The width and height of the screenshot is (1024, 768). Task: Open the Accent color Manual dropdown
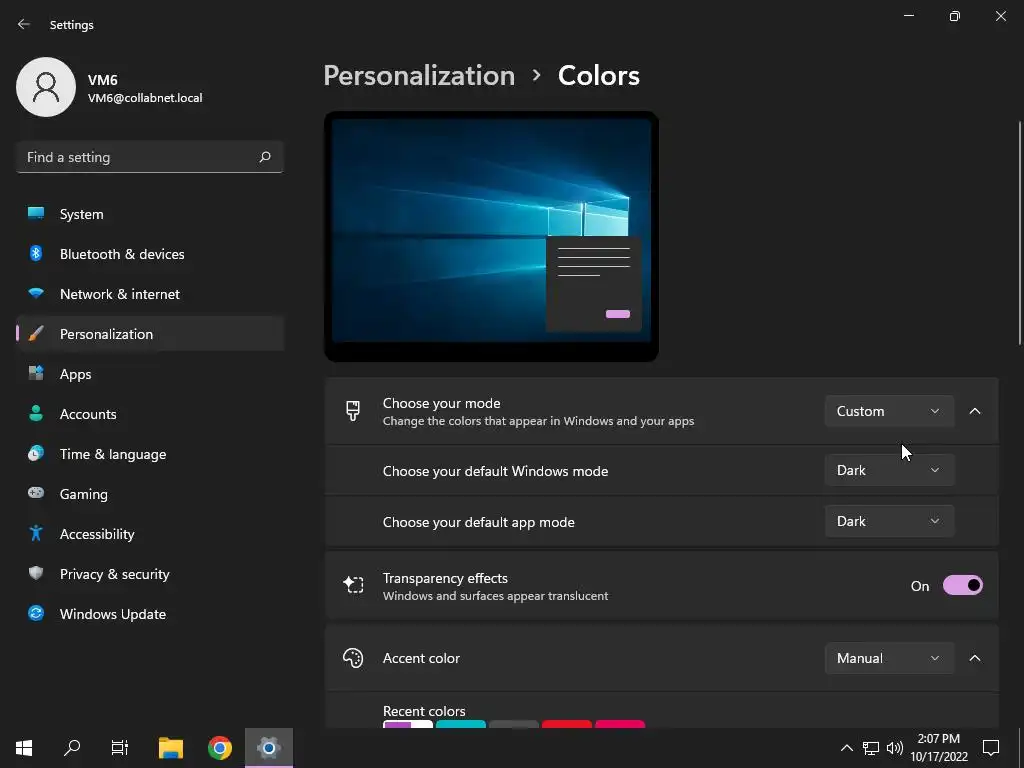pyautogui.click(x=889, y=658)
